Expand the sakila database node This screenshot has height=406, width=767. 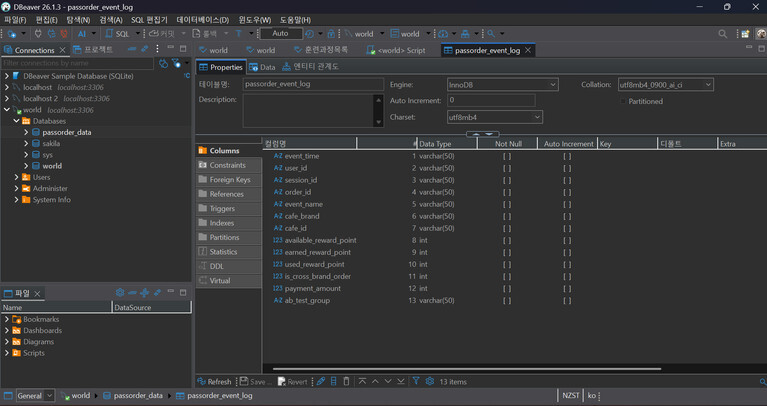point(26,143)
